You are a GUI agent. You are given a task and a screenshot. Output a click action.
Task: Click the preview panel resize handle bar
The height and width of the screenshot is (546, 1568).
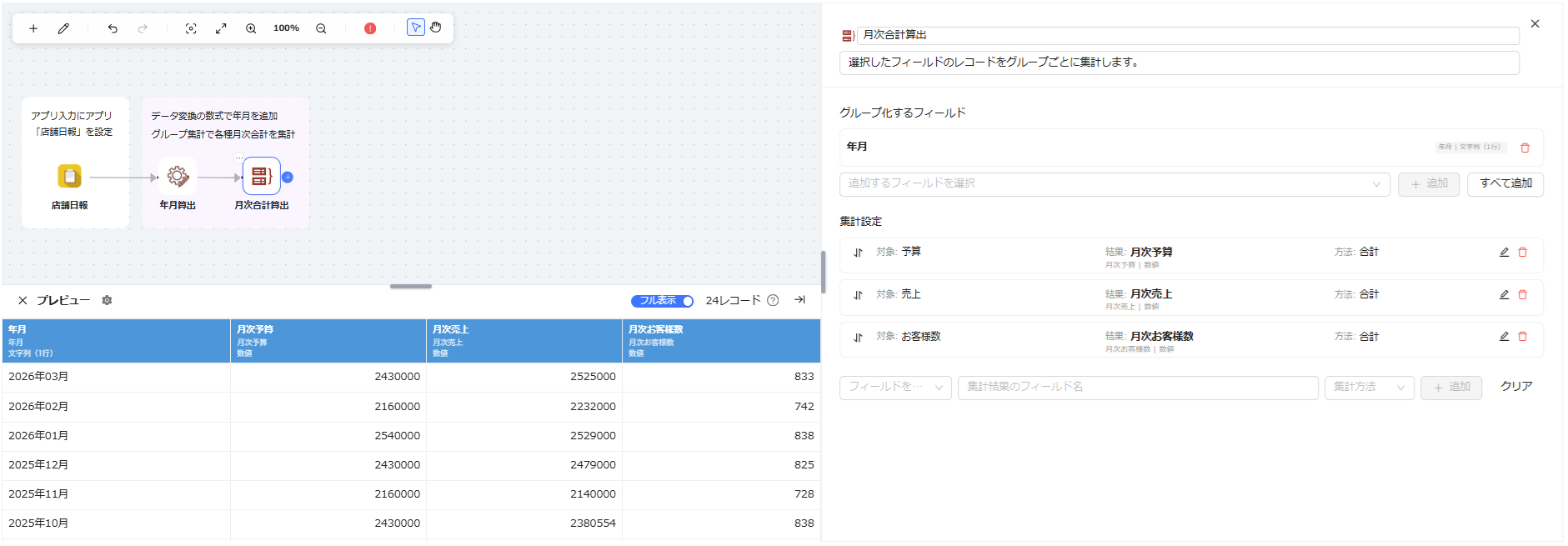coord(411,287)
